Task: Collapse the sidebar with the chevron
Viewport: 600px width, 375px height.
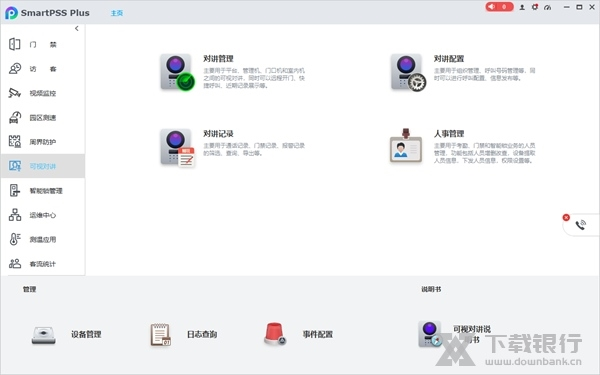Action: [x=77, y=28]
